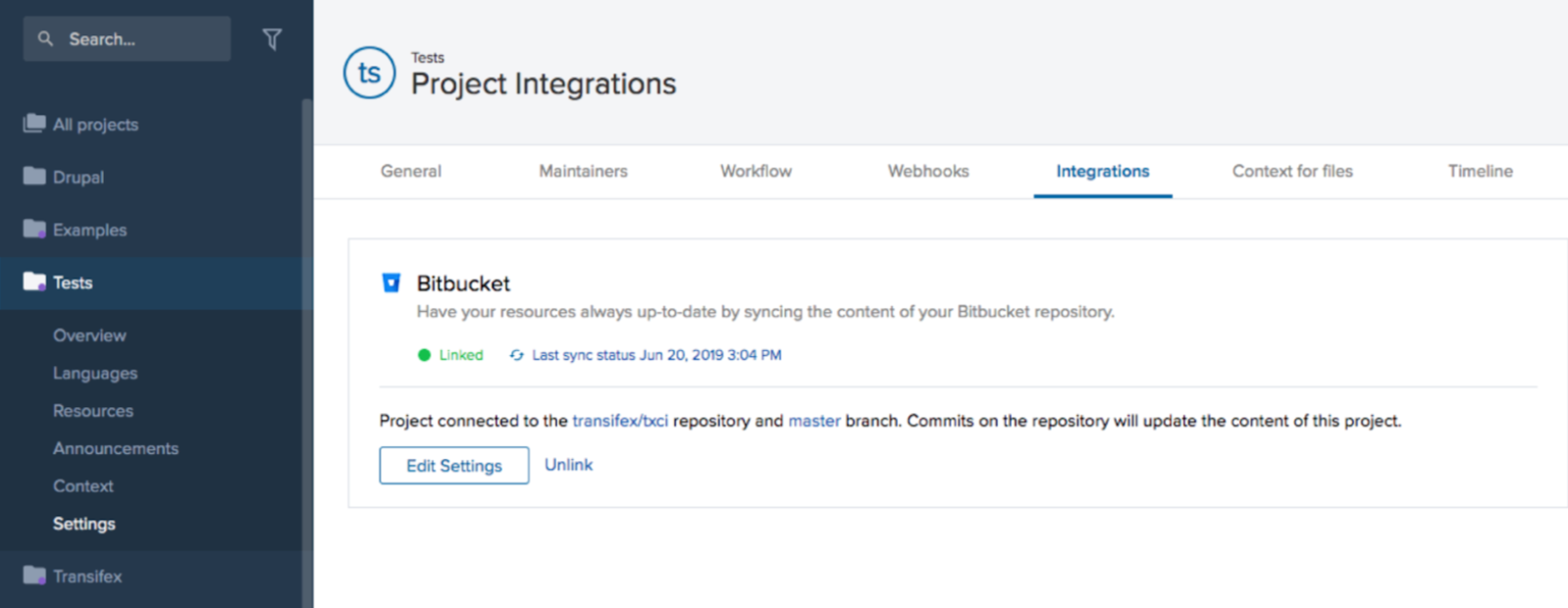Image resolution: width=1568 pixels, height=608 pixels.
Task: Click the sync refresh icon
Action: [516, 355]
